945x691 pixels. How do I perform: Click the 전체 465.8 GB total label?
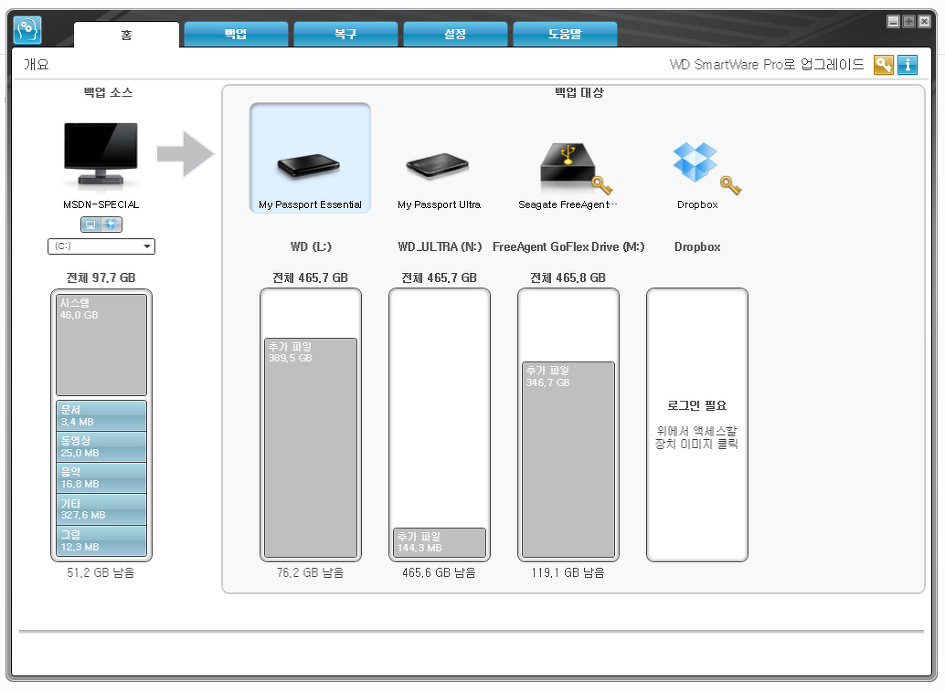coord(568,278)
